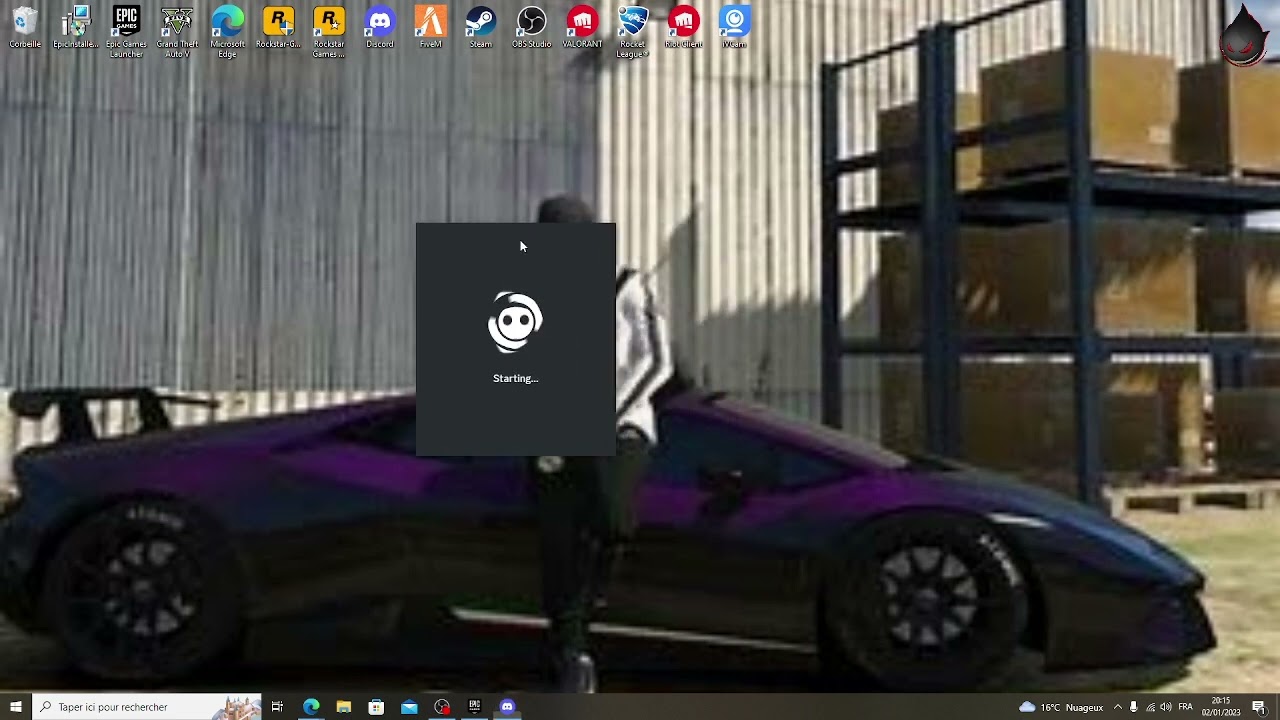Viewport: 1280px width, 720px height.
Task: Select the Rockstar Games... desktop shortcut
Action: (329, 32)
